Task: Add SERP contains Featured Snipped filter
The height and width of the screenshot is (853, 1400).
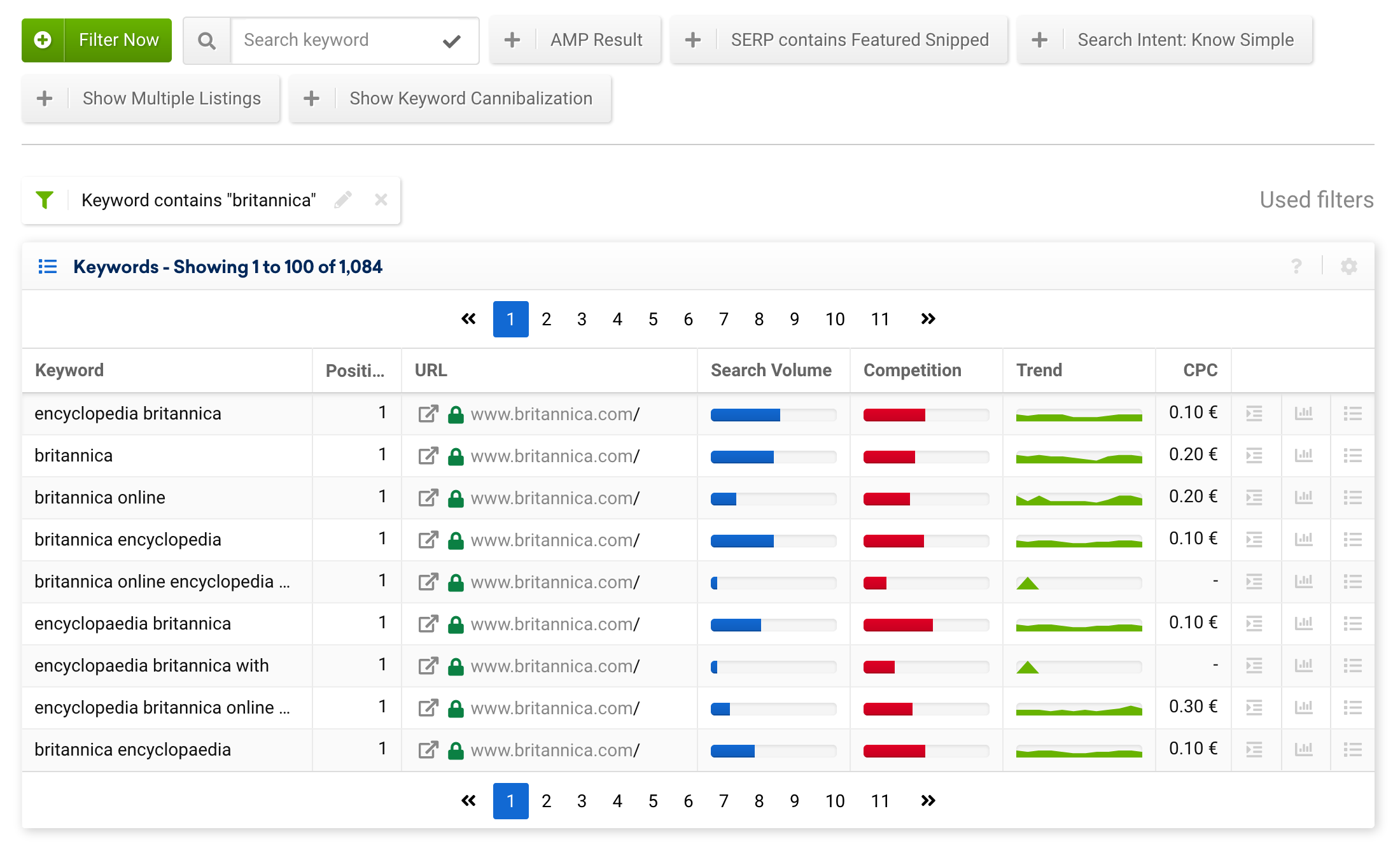Action: pyautogui.click(x=839, y=40)
